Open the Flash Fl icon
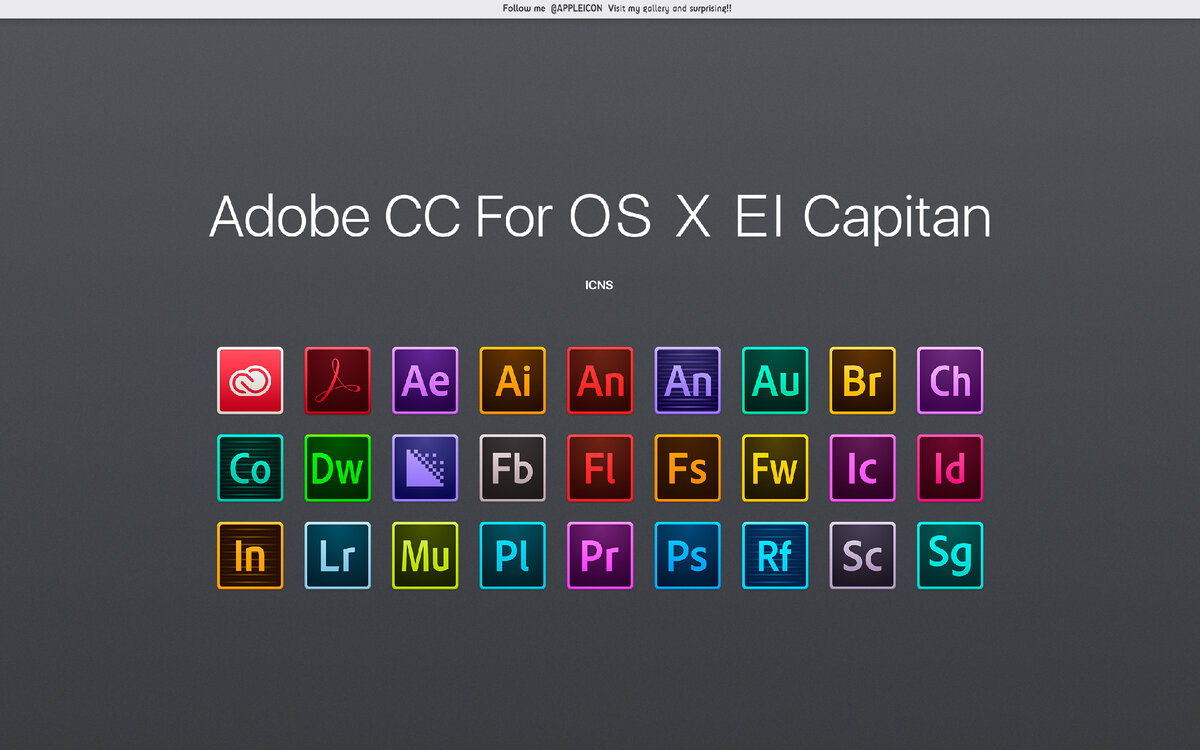Screen dimensions: 1200x750 coord(600,468)
